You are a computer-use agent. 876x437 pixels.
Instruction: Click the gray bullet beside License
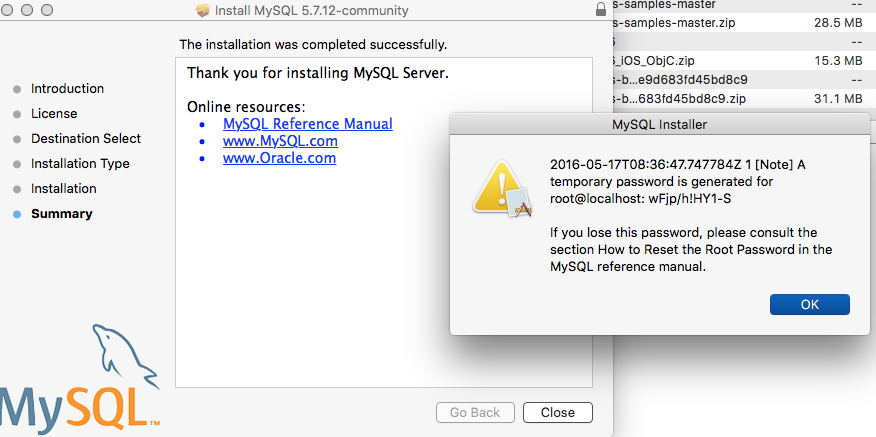17,114
